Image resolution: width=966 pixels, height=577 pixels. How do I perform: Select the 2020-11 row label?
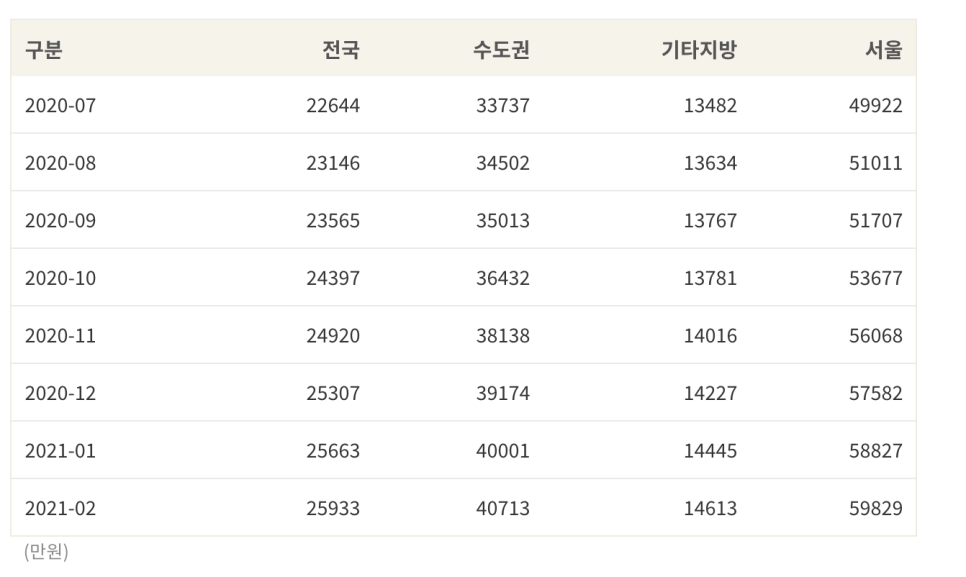(x=60, y=336)
